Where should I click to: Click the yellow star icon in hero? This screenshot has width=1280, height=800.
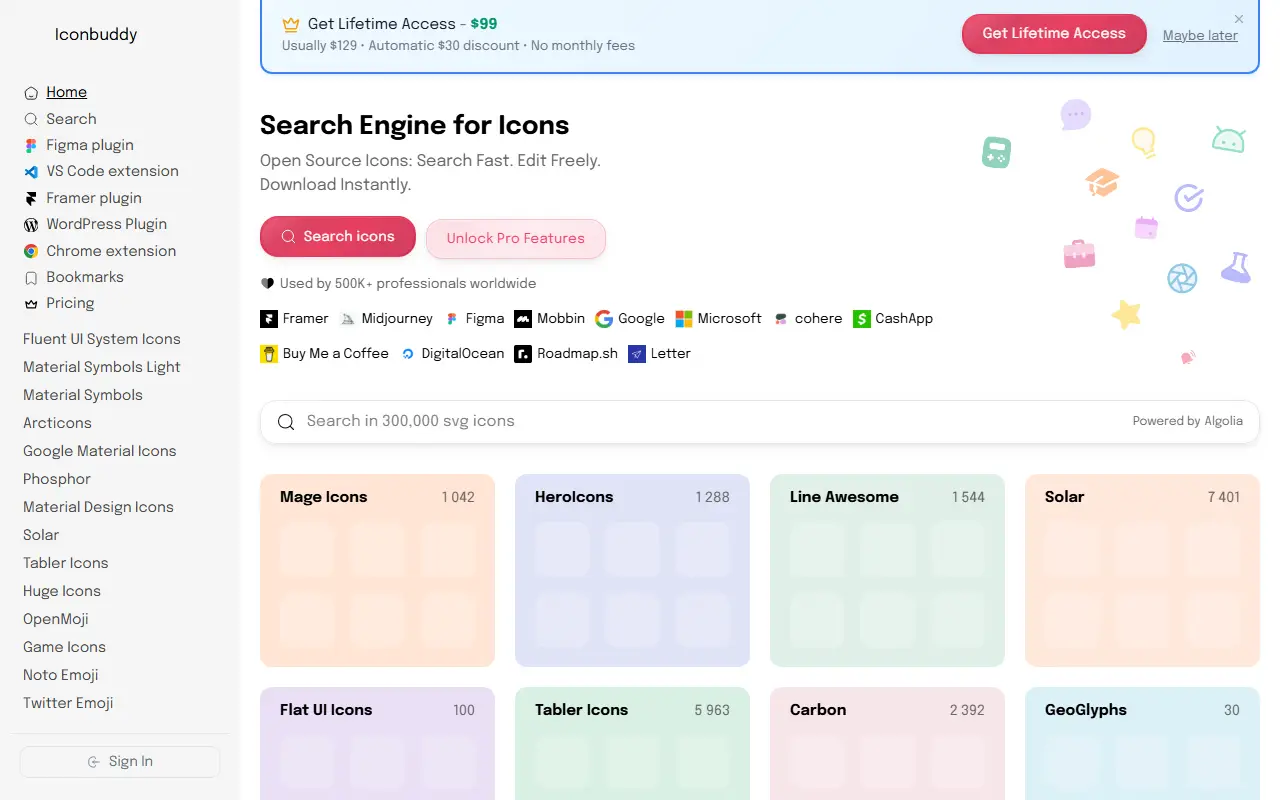[1127, 314]
